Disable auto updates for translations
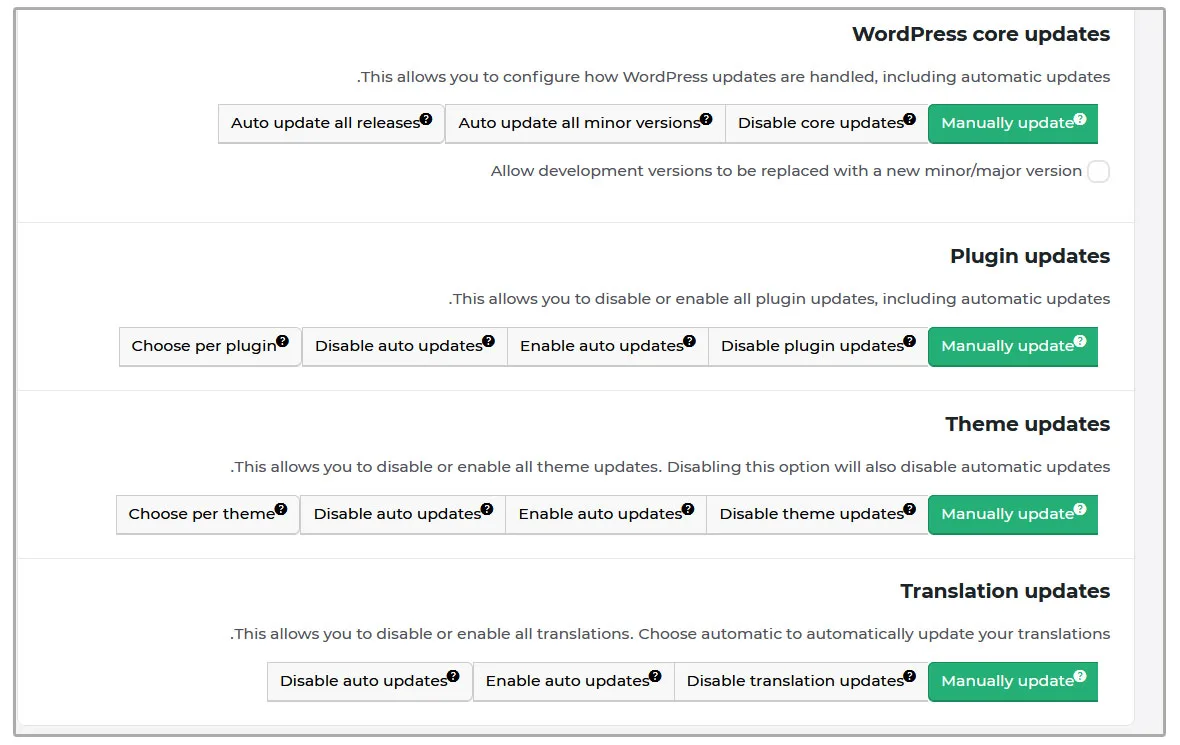The height and width of the screenshot is (745, 1180). 370,681
